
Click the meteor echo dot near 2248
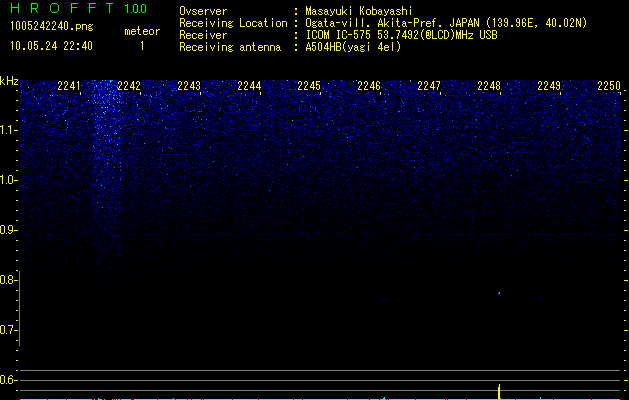499,293
